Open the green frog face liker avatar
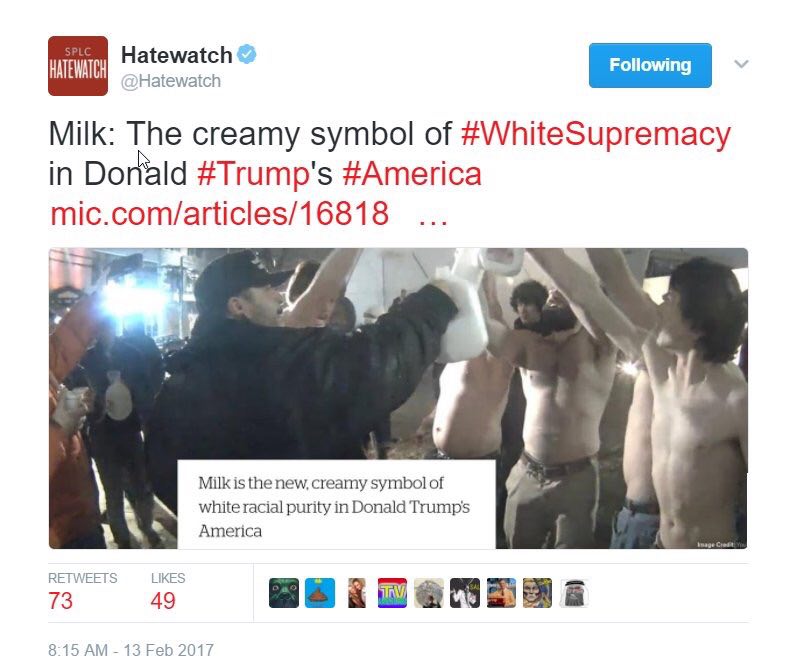 (x=284, y=593)
